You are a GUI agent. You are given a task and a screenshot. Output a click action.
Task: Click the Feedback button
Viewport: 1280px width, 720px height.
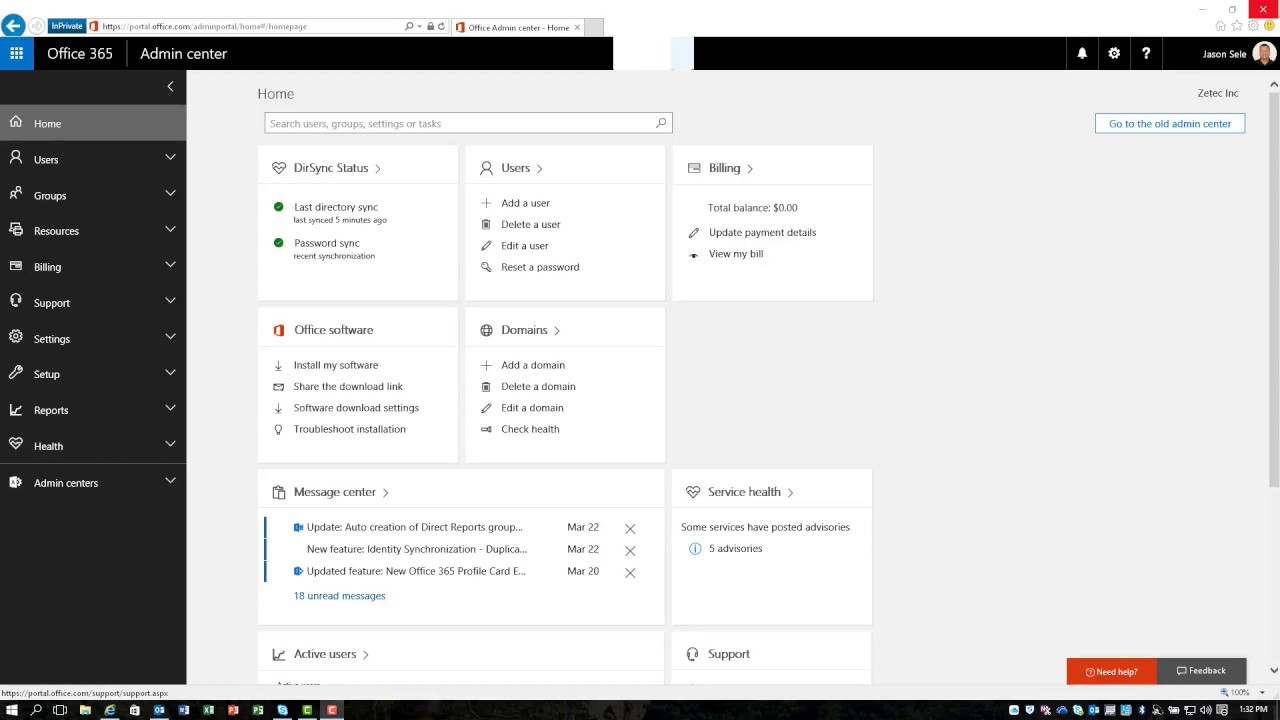(1201, 671)
